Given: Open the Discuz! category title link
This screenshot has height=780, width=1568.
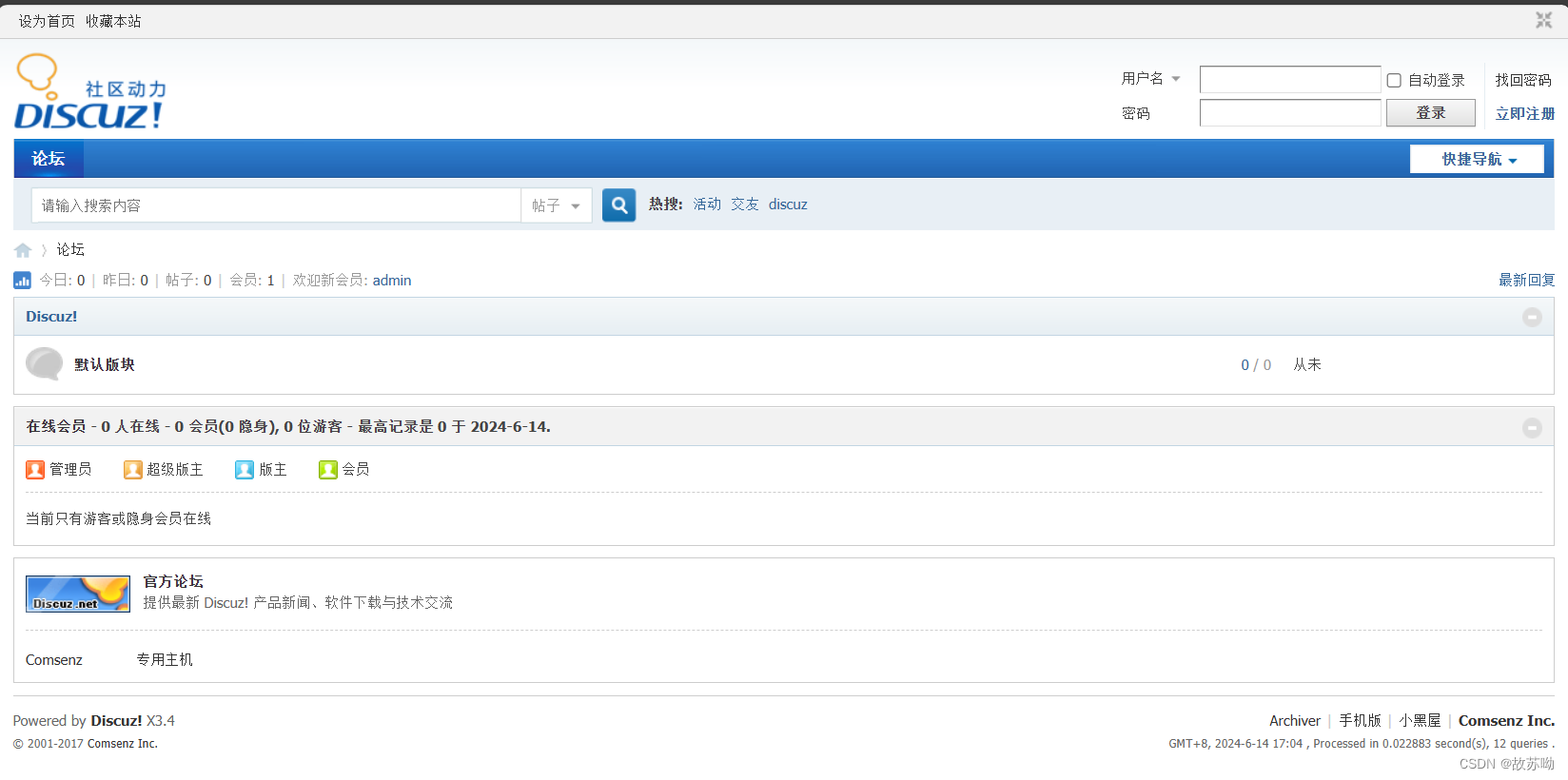Looking at the screenshot, I should [51, 317].
